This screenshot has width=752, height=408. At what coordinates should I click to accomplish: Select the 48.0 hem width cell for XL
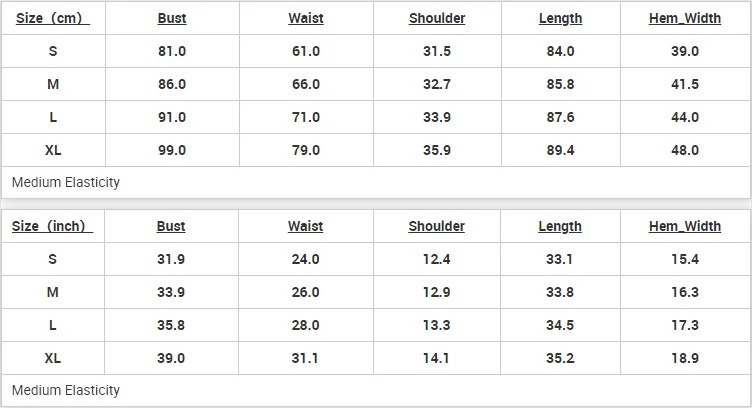[x=685, y=150]
